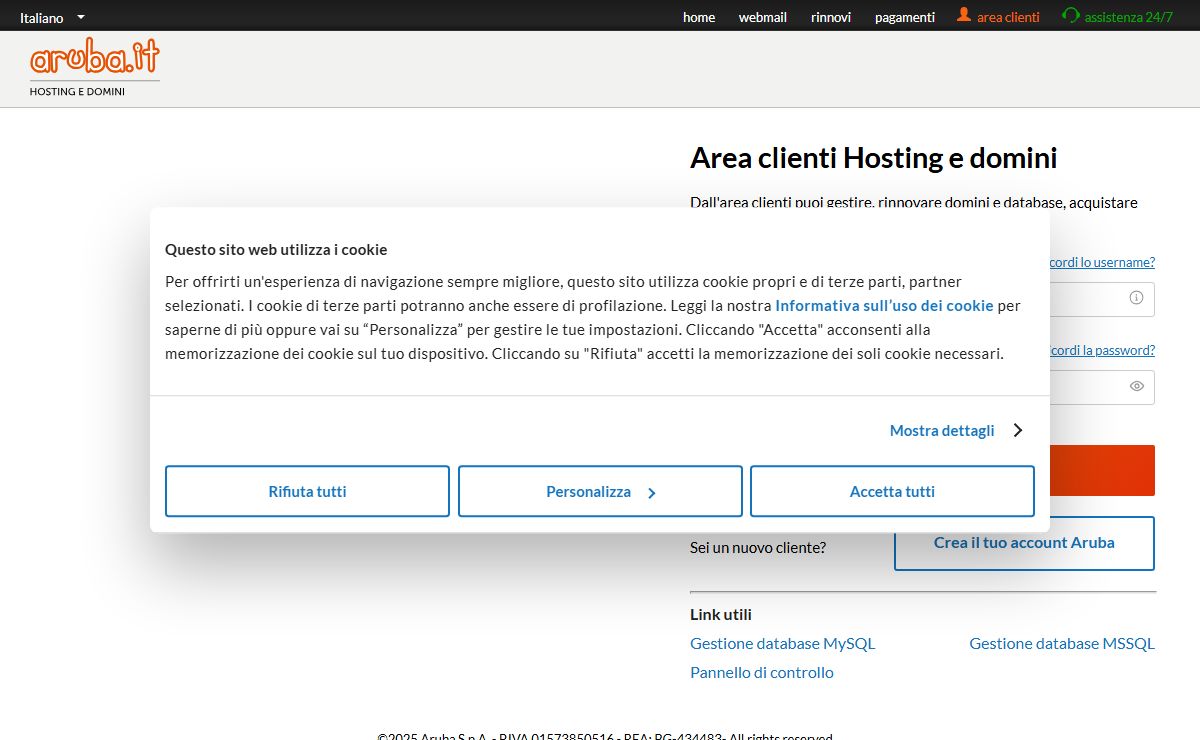Open Pannello di controllo link

coord(762,672)
